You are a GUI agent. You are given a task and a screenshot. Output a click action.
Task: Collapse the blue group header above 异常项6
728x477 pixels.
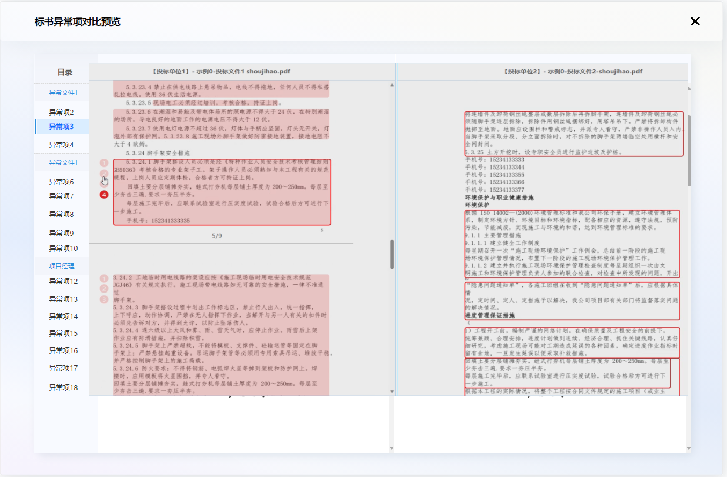click(64, 162)
